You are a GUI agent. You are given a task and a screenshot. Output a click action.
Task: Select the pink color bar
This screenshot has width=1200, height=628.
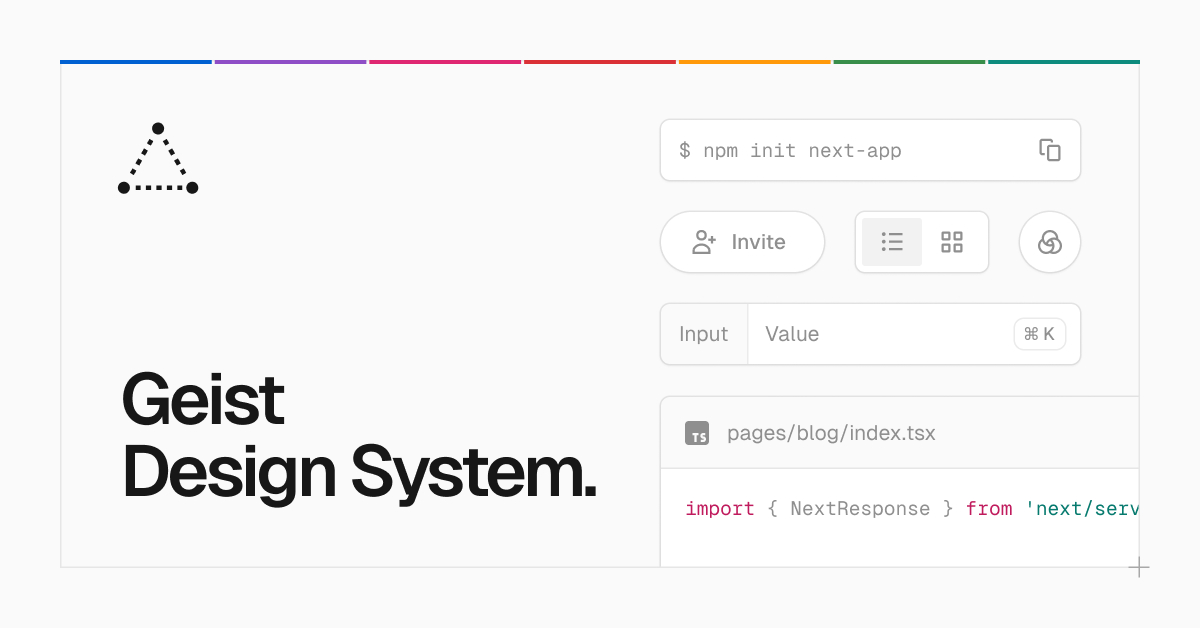(445, 62)
